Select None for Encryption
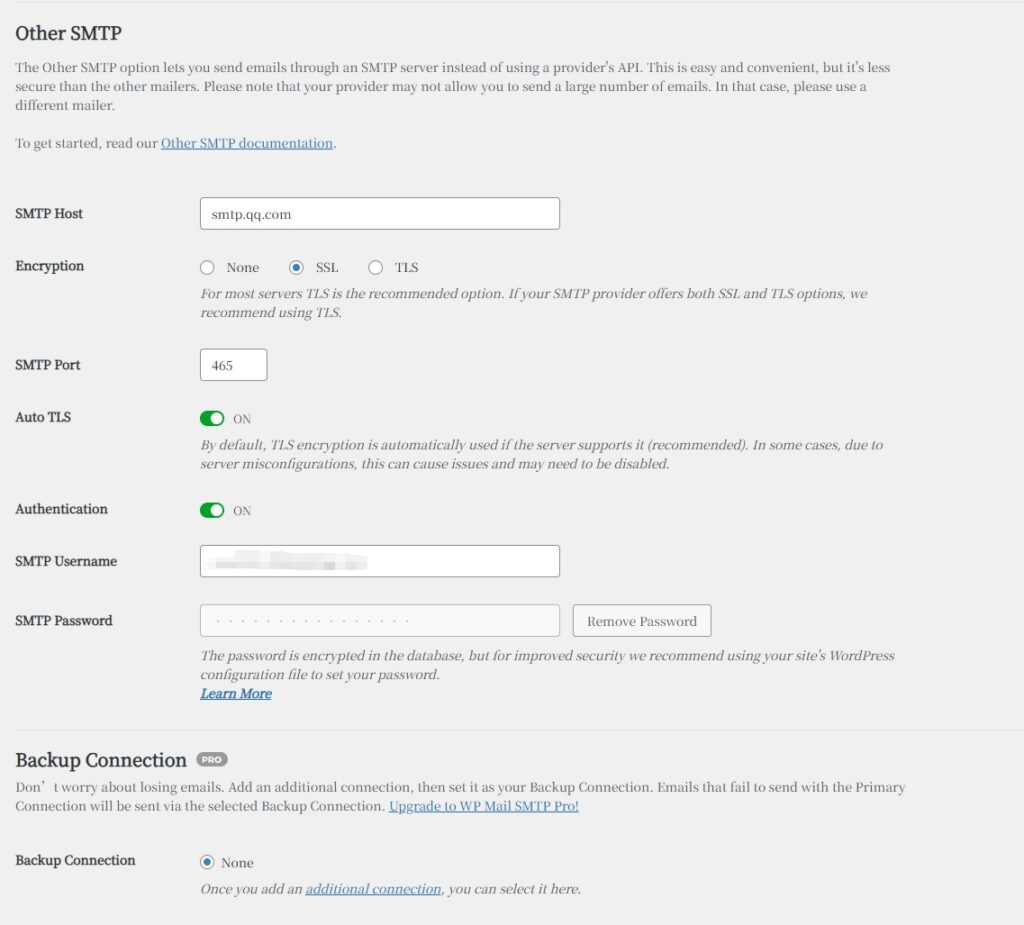Image resolution: width=1024 pixels, height=925 pixels. point(207,268)
